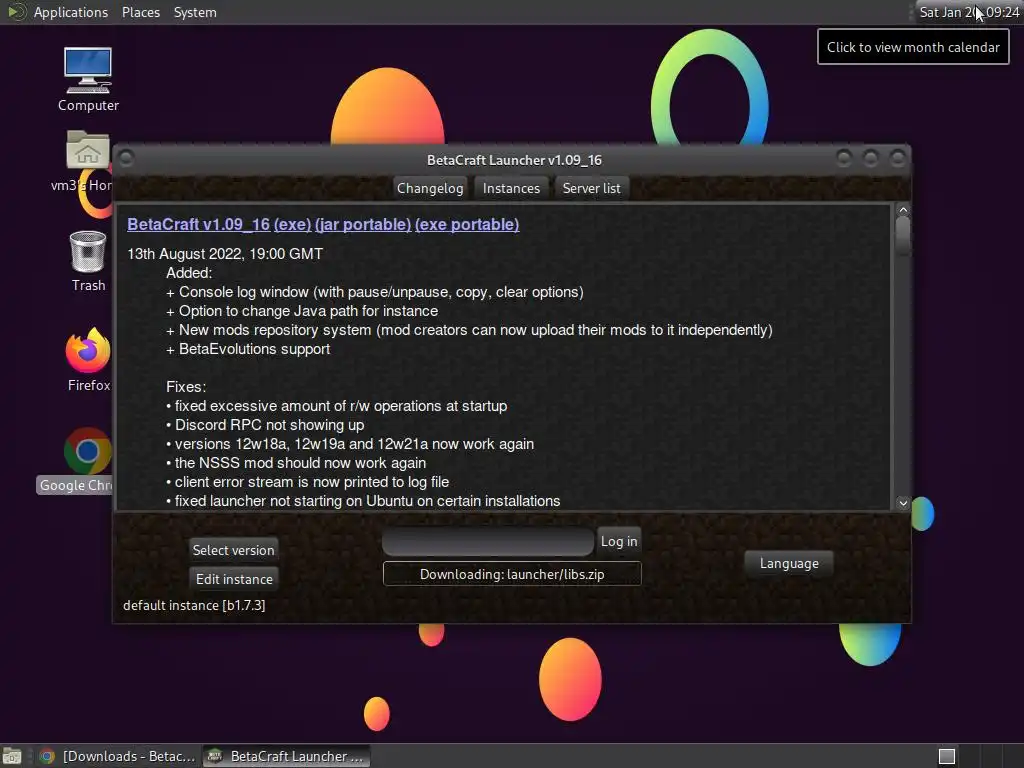The height and width of the screenshot is (768, 1024).
Task: Open the Computer desktop icon
Action: (x=88, y=79)
